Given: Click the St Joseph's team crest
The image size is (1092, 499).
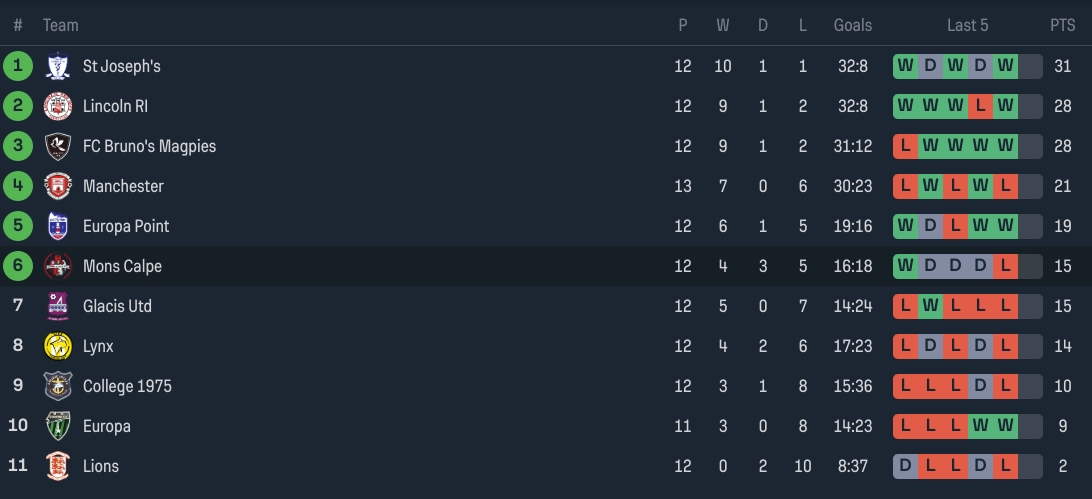Looking at the screenshot, I should 58,66.
